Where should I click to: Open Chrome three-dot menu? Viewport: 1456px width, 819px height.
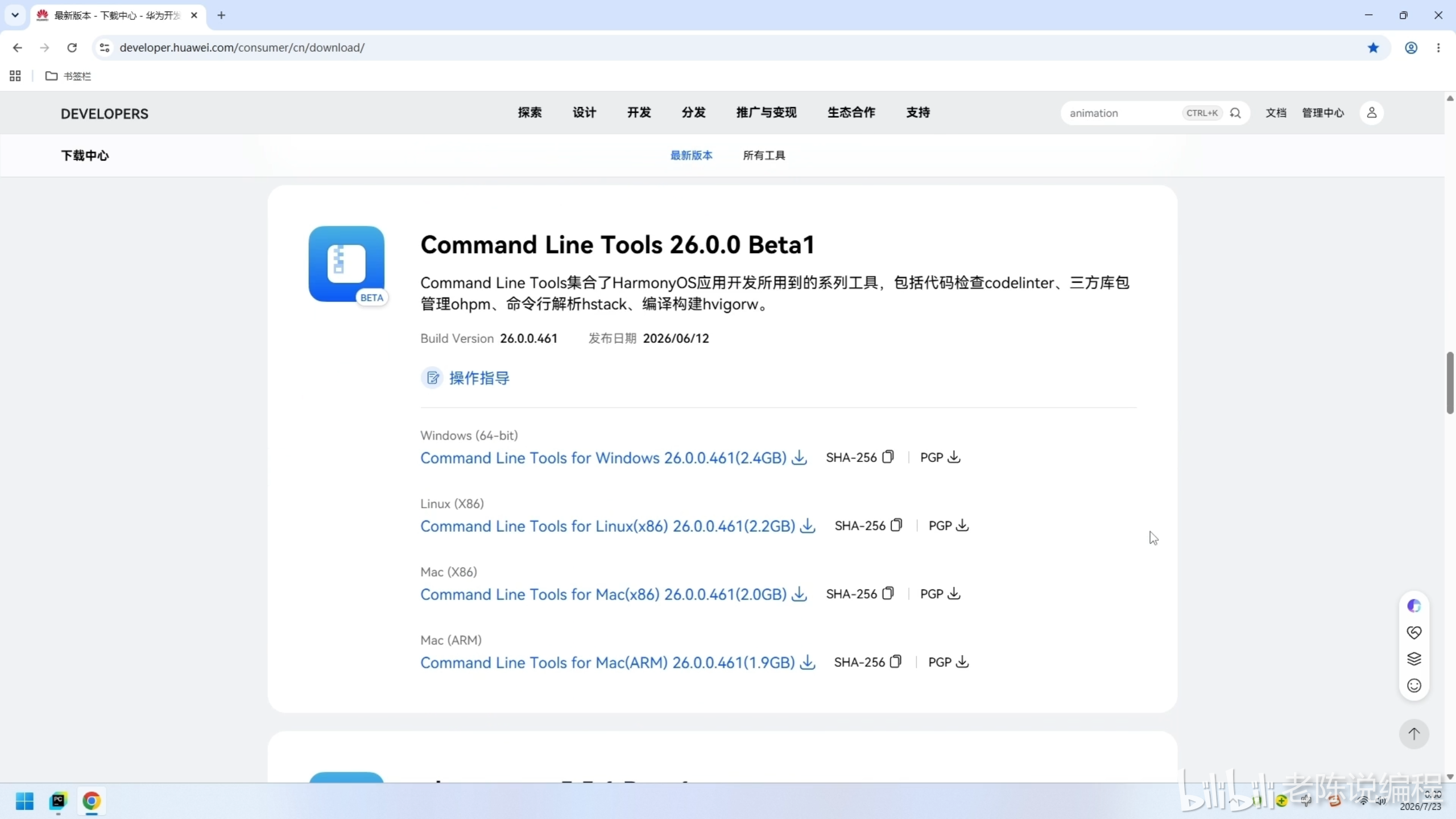coord(1438,48)
